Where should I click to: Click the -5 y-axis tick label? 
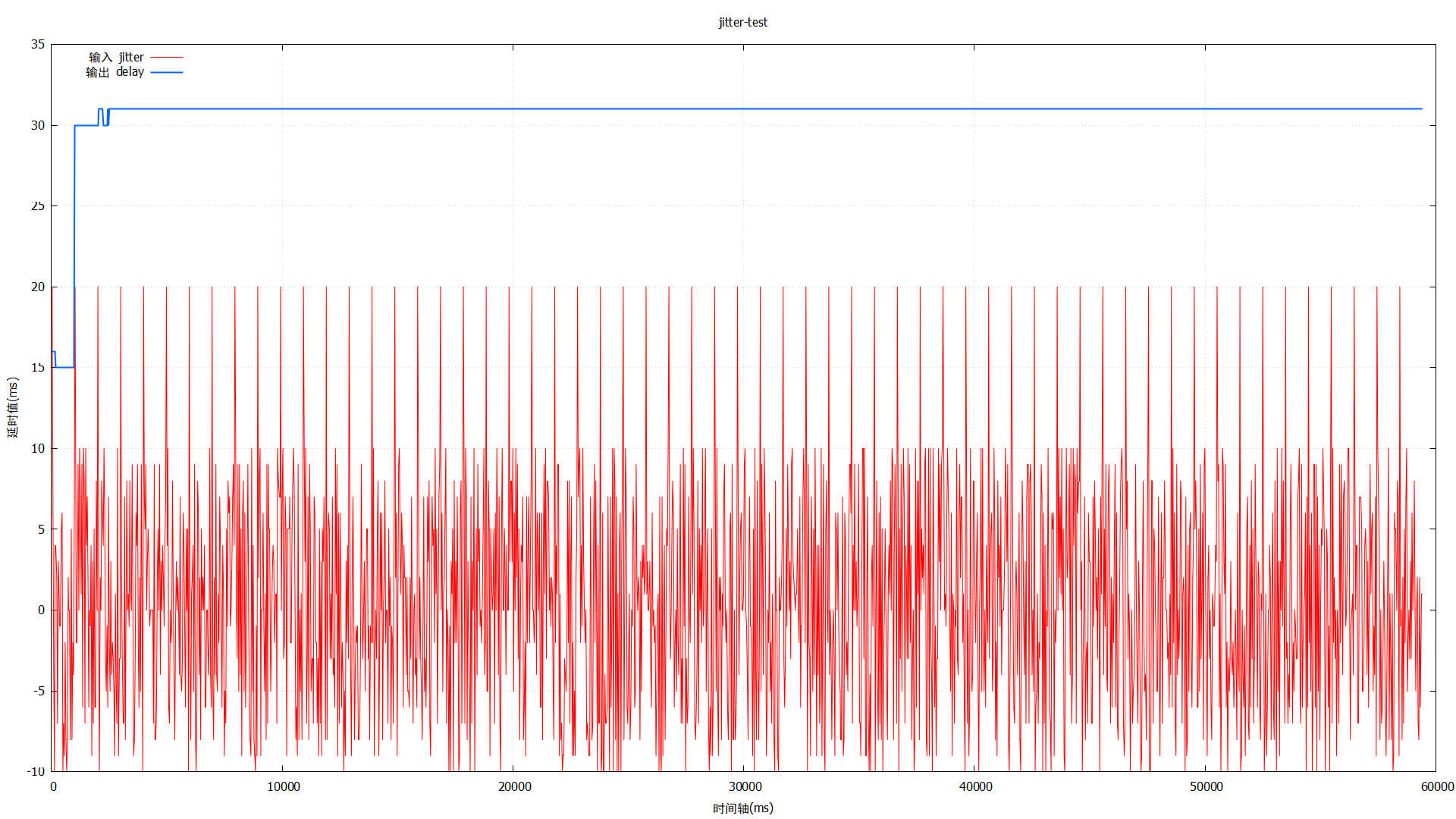[x=38, y=691]
